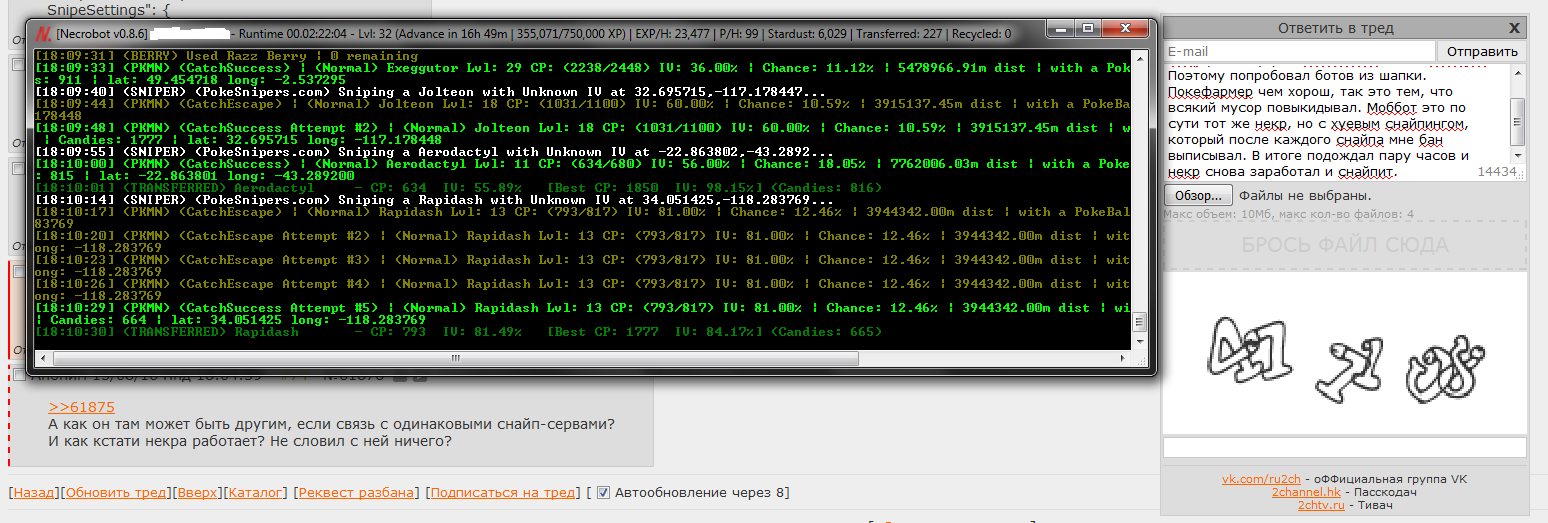
Task: Click 'Подписаться на тред' link
Action: (504, 492)
